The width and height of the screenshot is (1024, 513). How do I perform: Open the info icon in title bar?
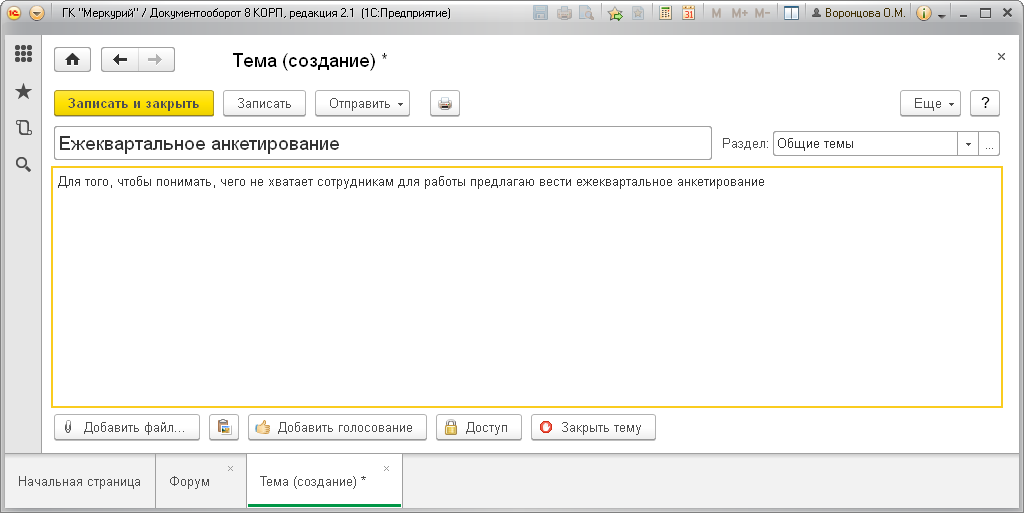pos(923,13)
